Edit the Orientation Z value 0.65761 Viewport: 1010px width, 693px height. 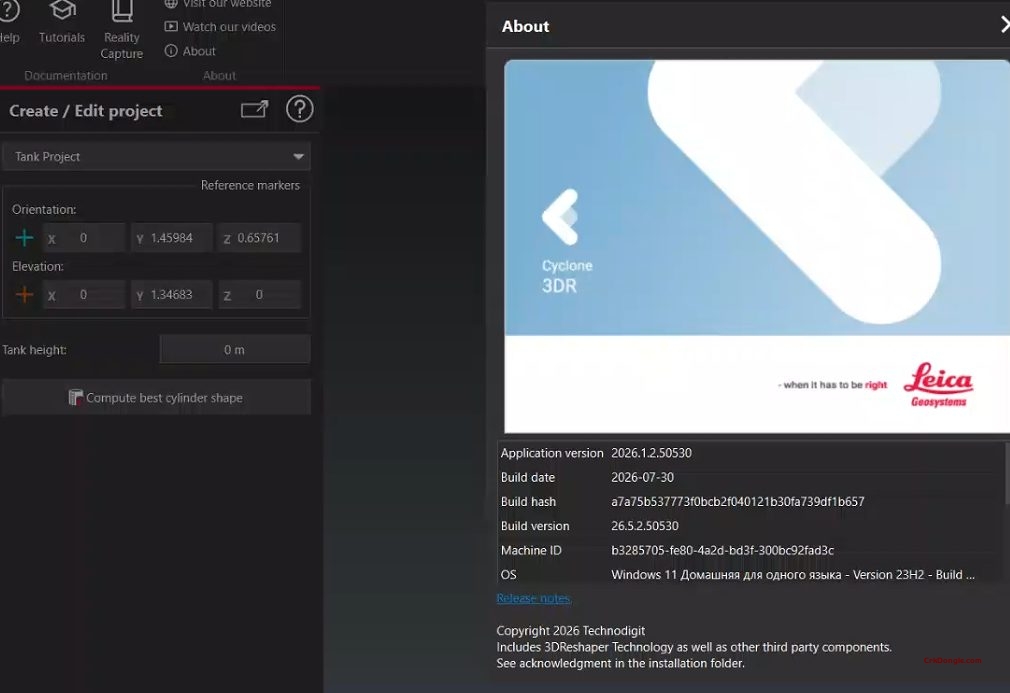pos(259,238)
